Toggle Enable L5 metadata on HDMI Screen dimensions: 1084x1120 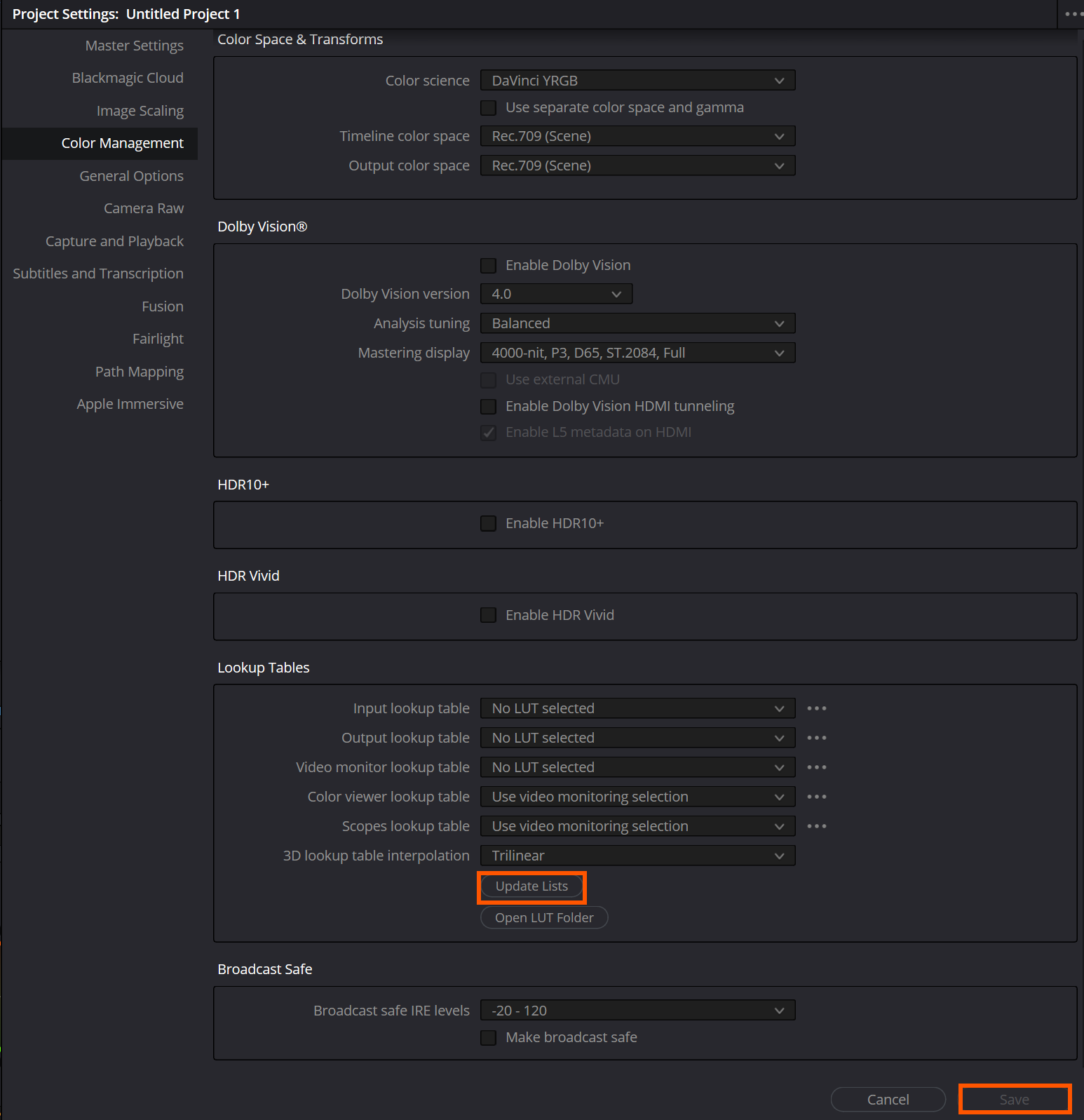[488, 433]
